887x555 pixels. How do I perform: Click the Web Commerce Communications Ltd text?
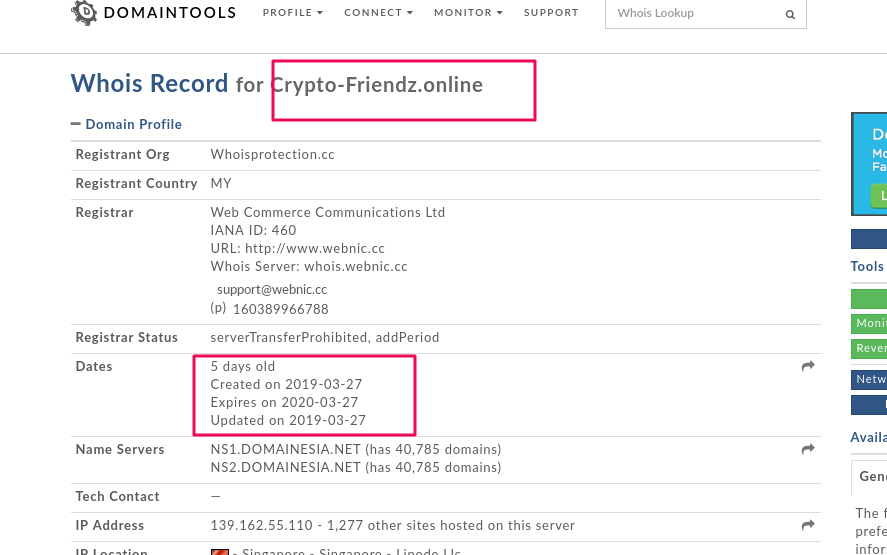(x=328, y=212)
